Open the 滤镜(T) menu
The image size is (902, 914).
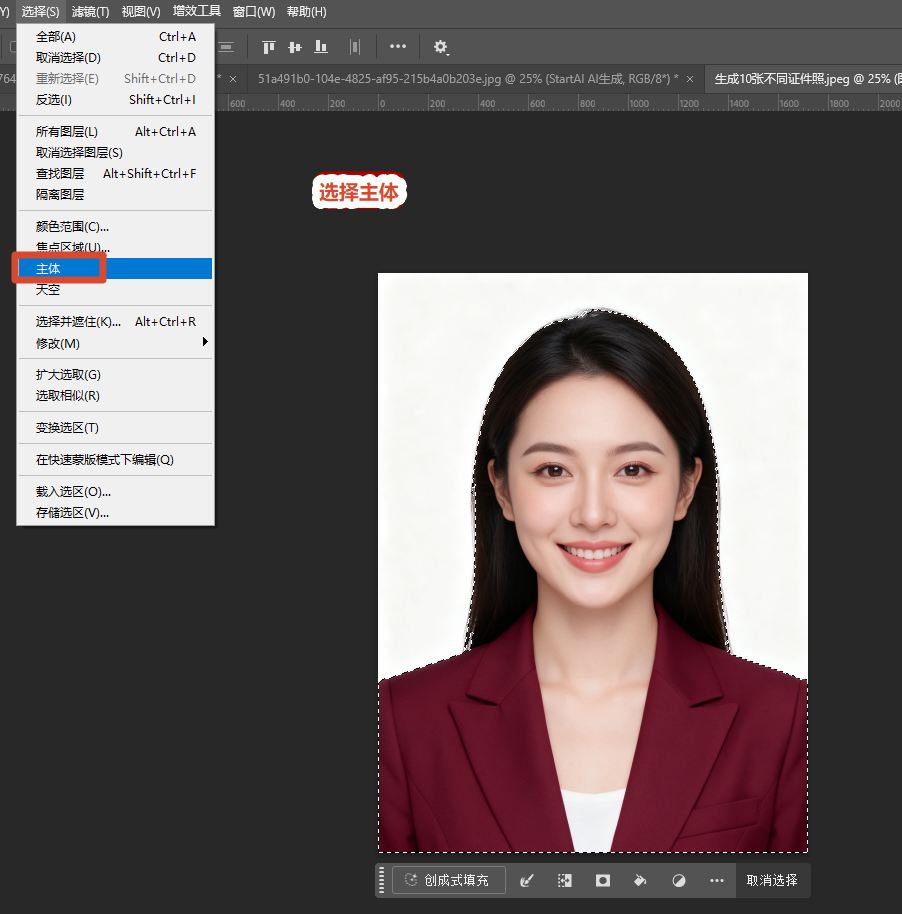(90, 12)
